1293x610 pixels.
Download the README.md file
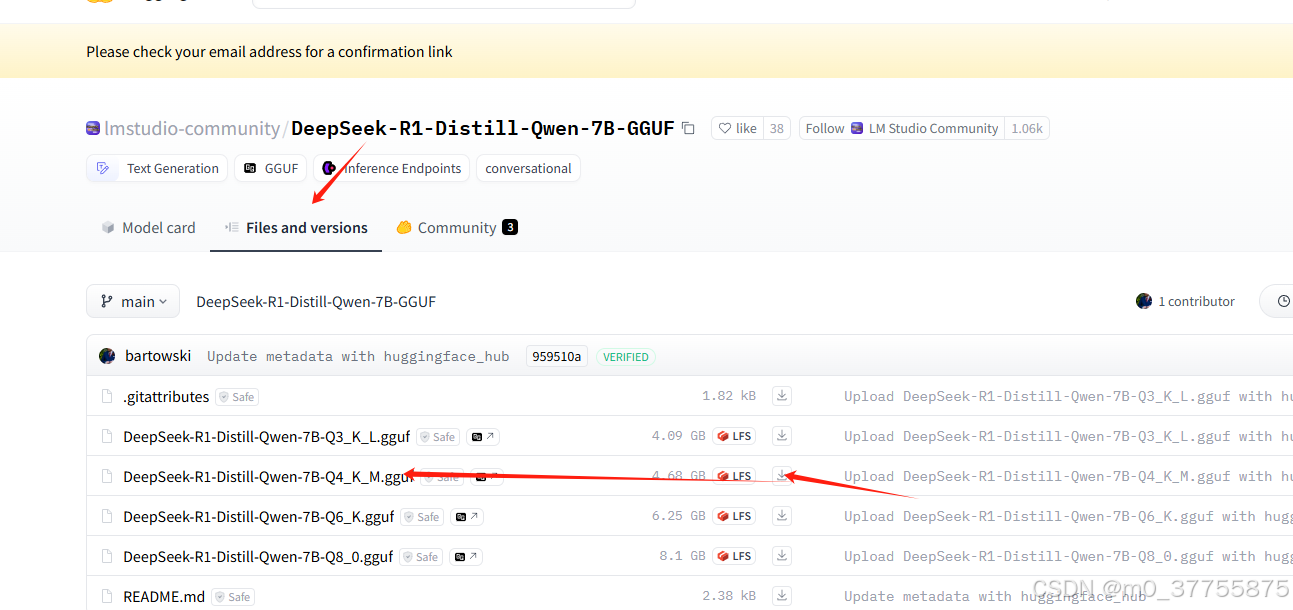pyautogui.click(x=782, y=596)
